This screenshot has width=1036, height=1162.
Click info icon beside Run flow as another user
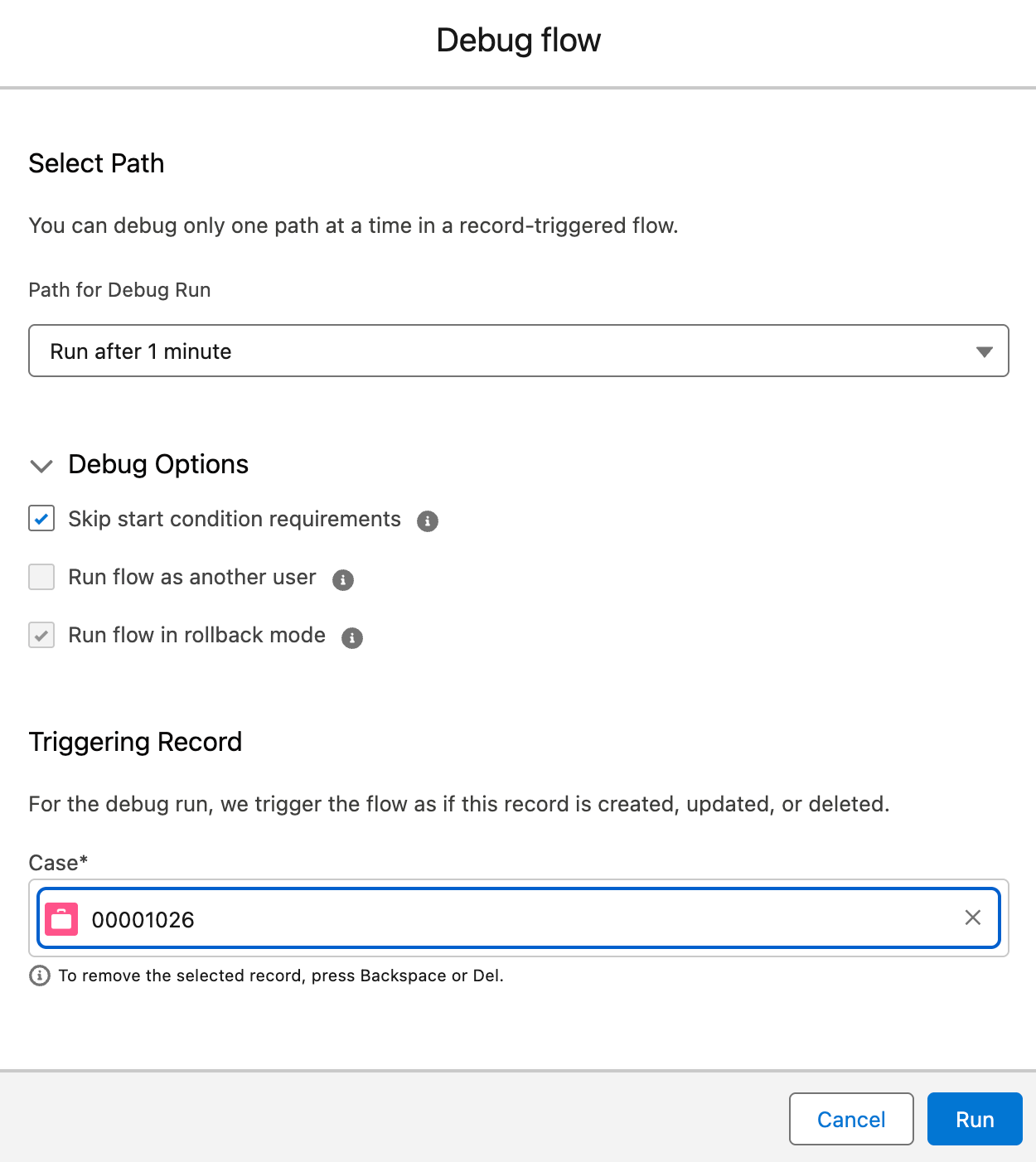pos(343,580)
